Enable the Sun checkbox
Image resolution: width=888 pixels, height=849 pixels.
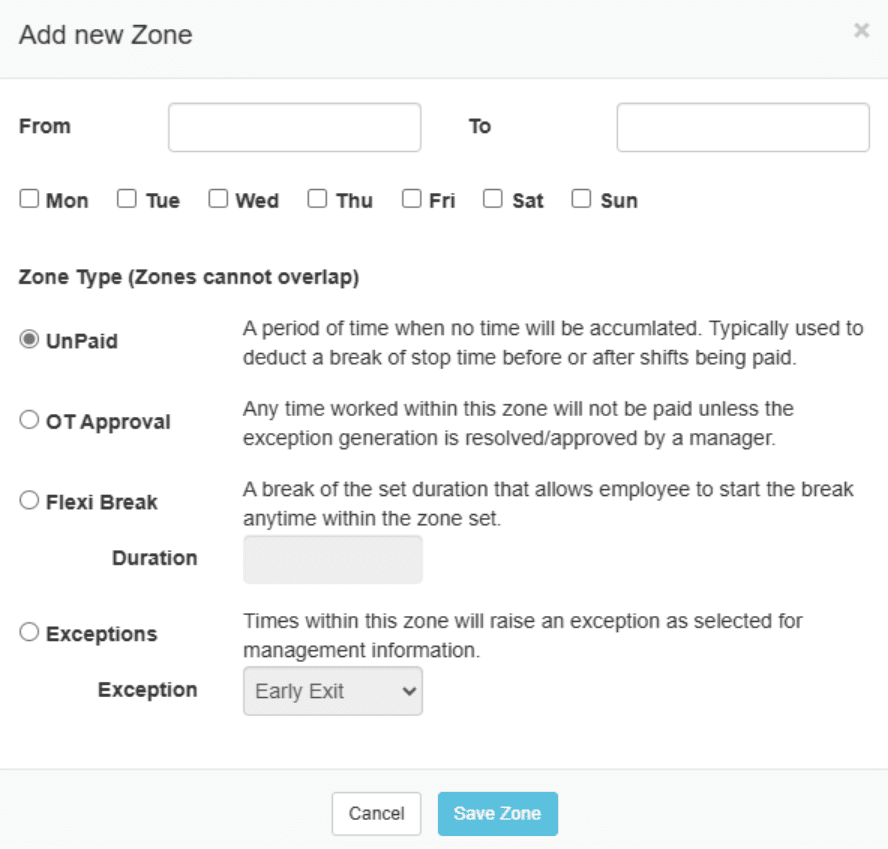click(x=581, y=199)
